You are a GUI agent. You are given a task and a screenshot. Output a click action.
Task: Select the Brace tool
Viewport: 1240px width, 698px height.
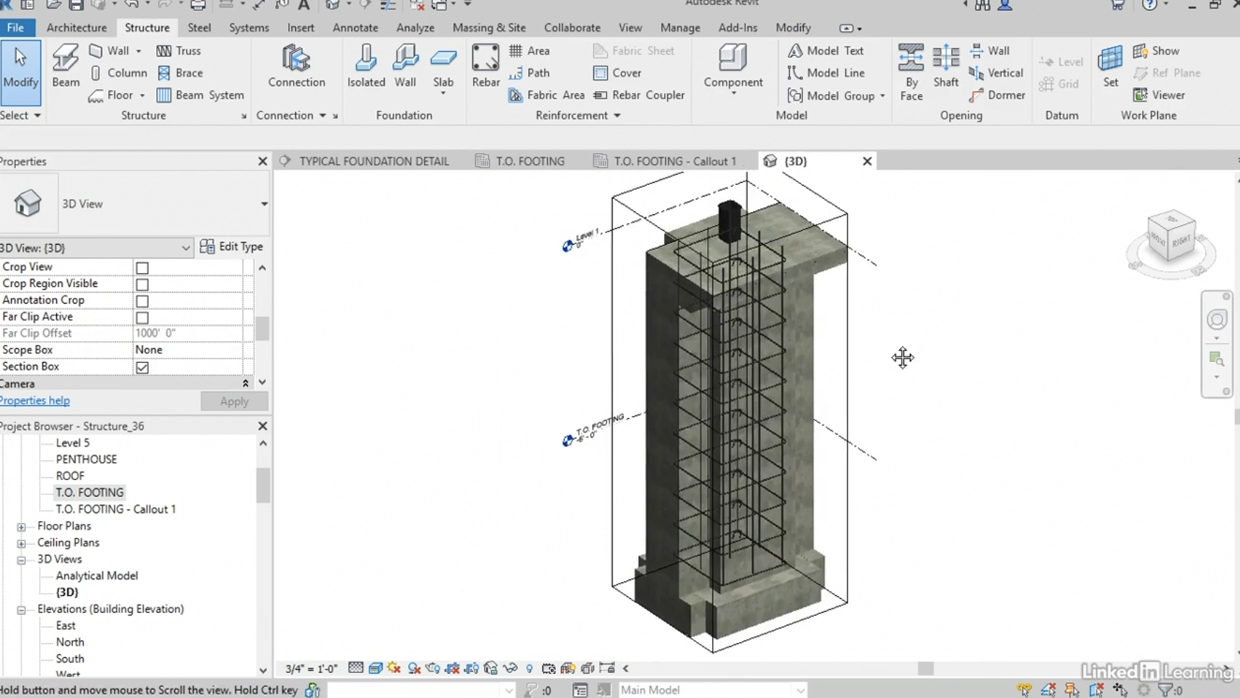180,73
